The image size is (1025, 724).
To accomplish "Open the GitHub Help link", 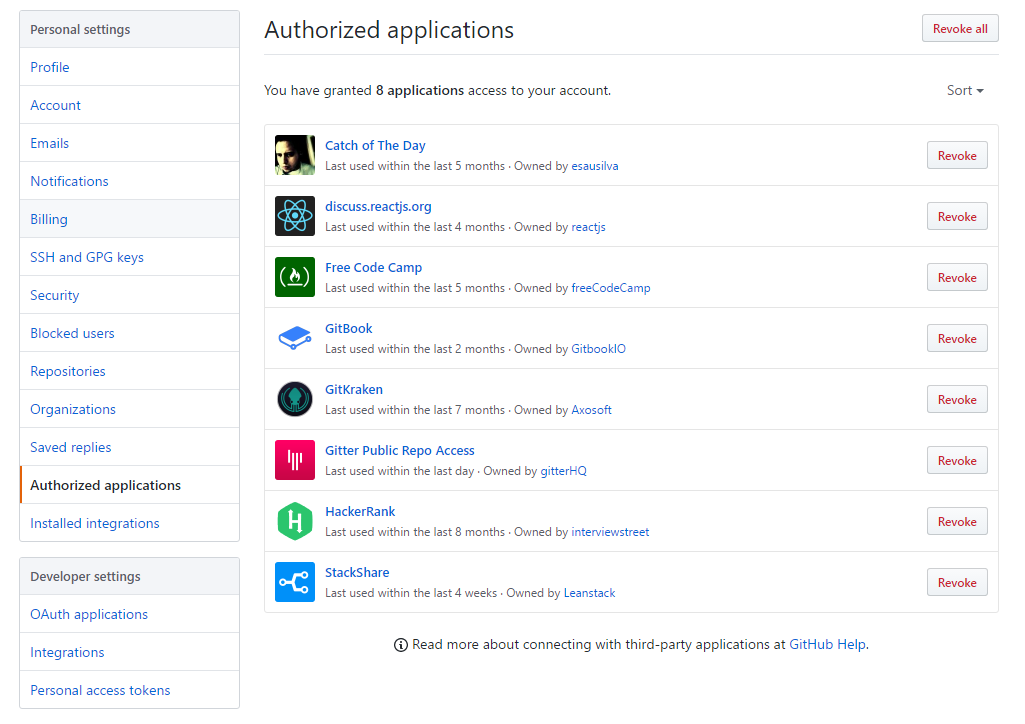I will [827, 644].
